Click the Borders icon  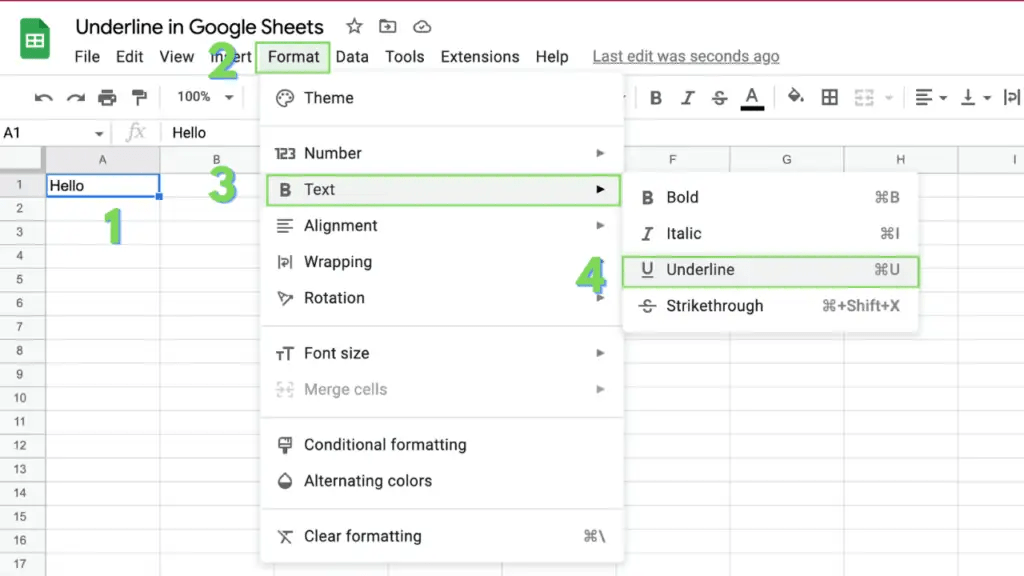coord(828,97)
